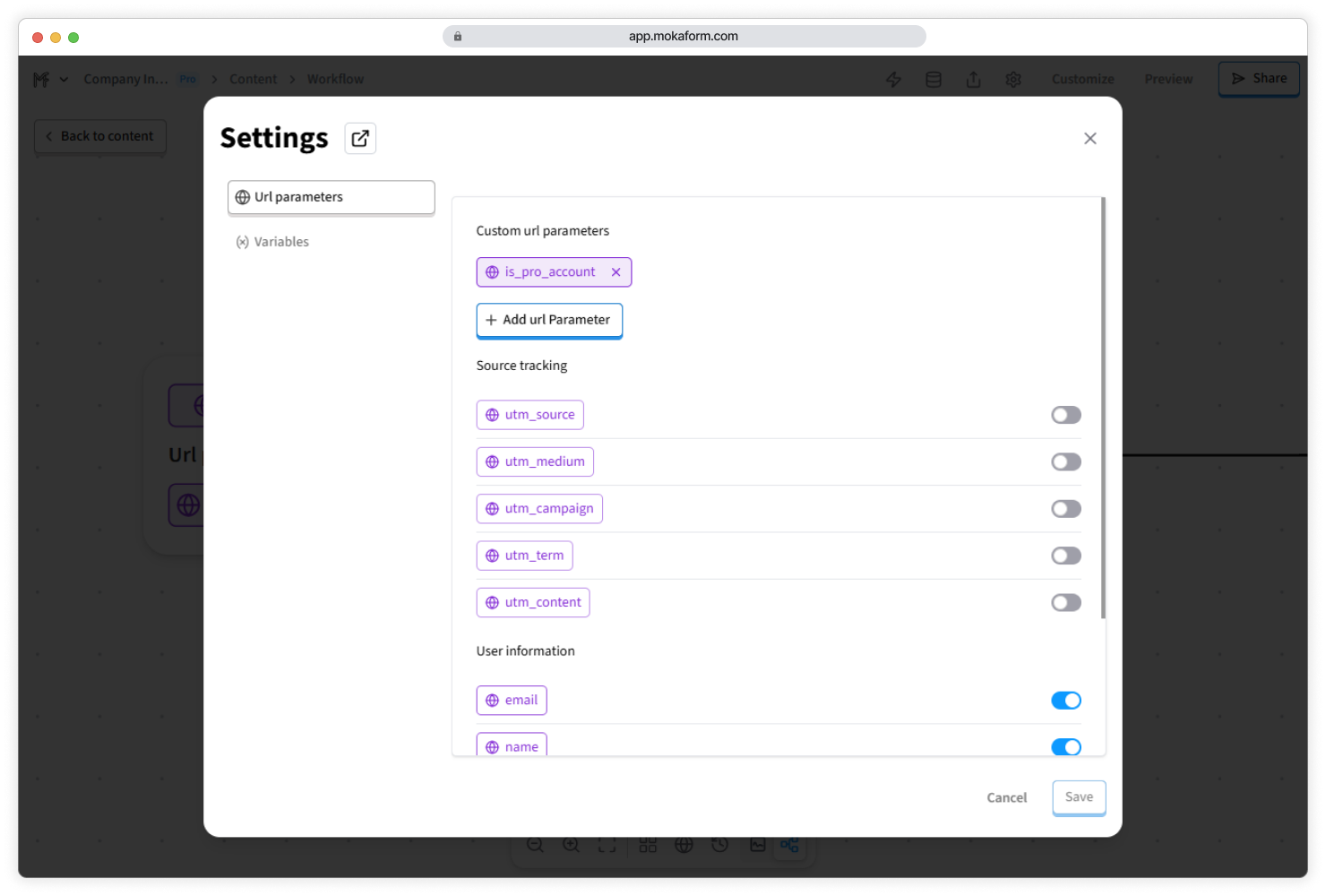The image size is (1326, 896).
Task: Click the Source tracking heading
Action: pos(521,366)
